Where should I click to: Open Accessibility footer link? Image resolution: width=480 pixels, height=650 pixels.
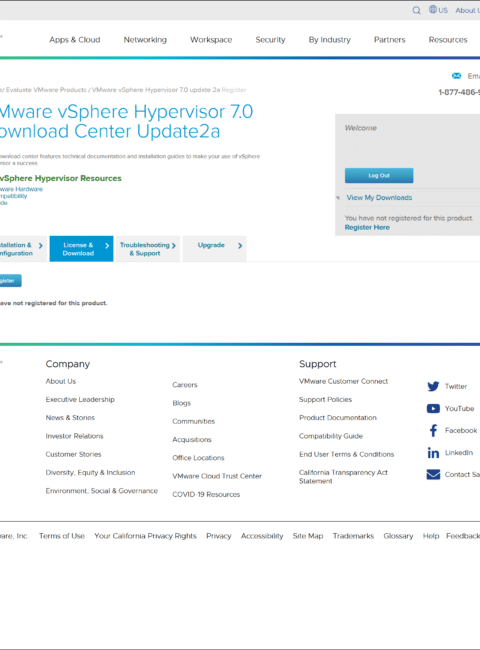pyautogui.click(x=262, y=536)
